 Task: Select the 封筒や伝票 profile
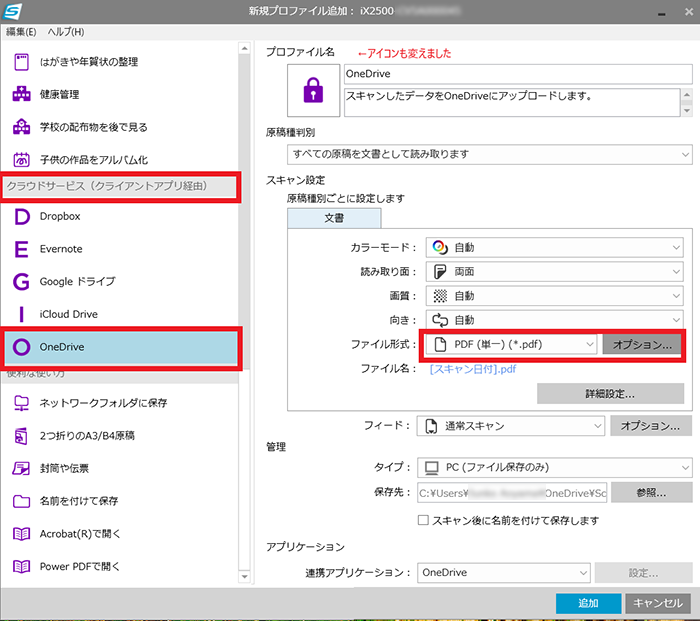120,468
